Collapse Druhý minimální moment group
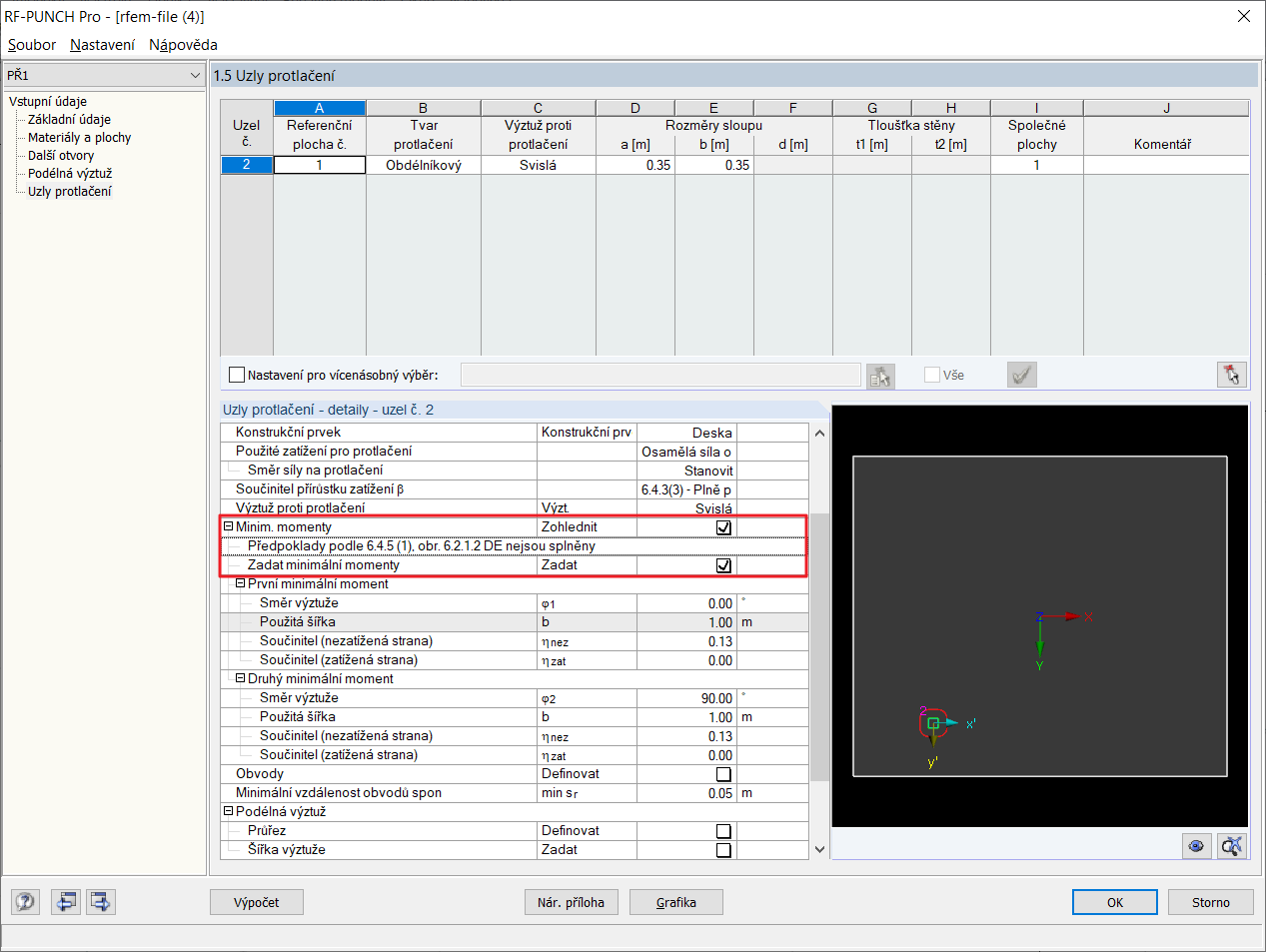This screenshot has height=952, width=1266. tap(240, 678)
